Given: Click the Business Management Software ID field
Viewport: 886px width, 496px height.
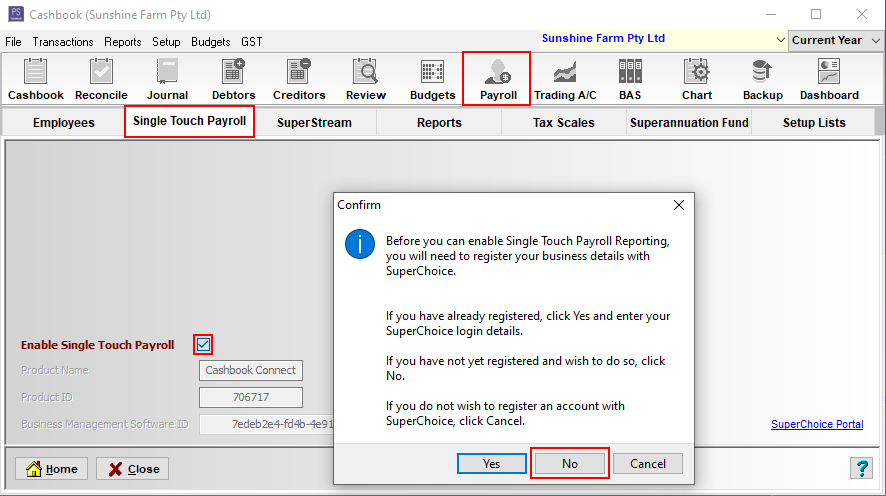Looking at the screenshot, I should pyautogui.click(x=267, y=424).
